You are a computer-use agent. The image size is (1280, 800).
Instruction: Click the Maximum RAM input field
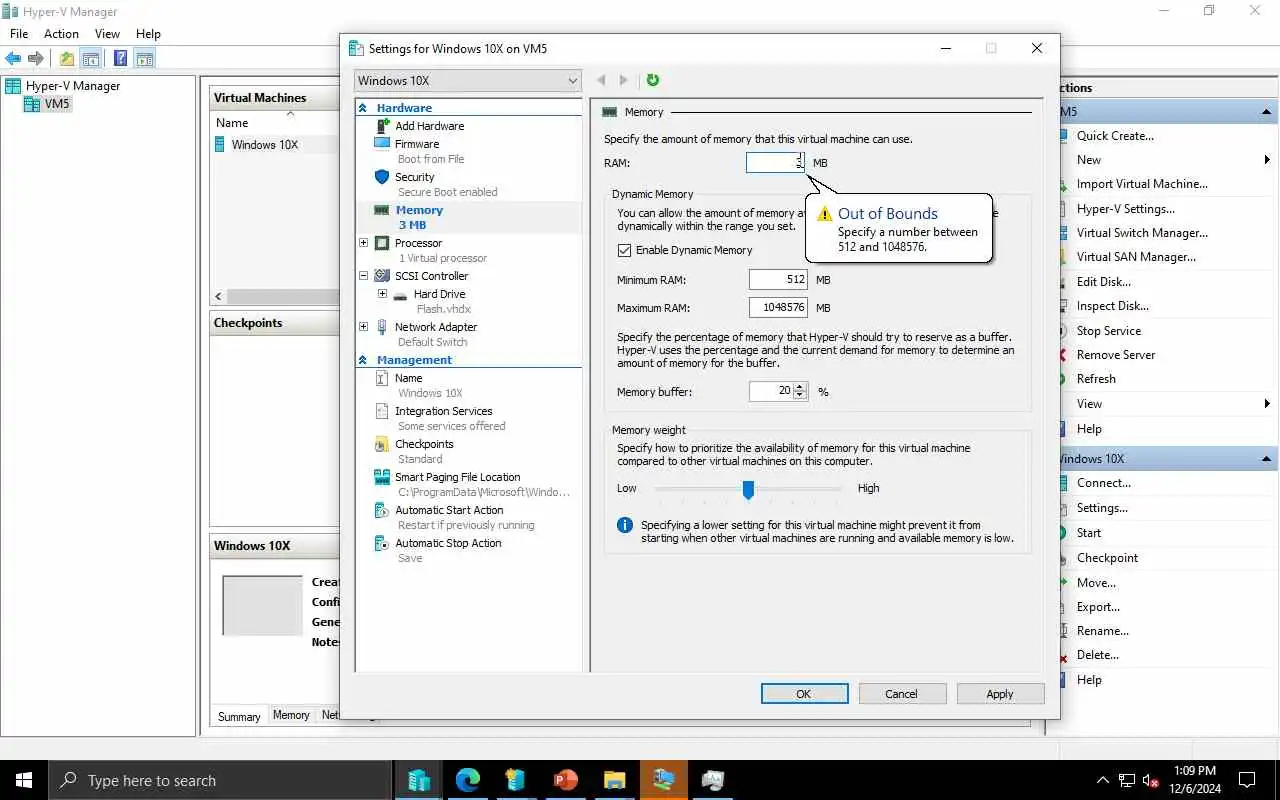(x=778, y=308)
